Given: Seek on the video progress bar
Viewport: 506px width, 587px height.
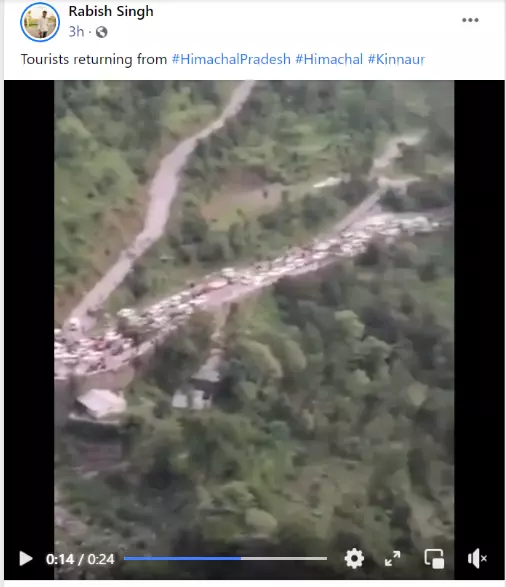Looking at the screenshot, I should pyautogui.click(x=225, y=559).
